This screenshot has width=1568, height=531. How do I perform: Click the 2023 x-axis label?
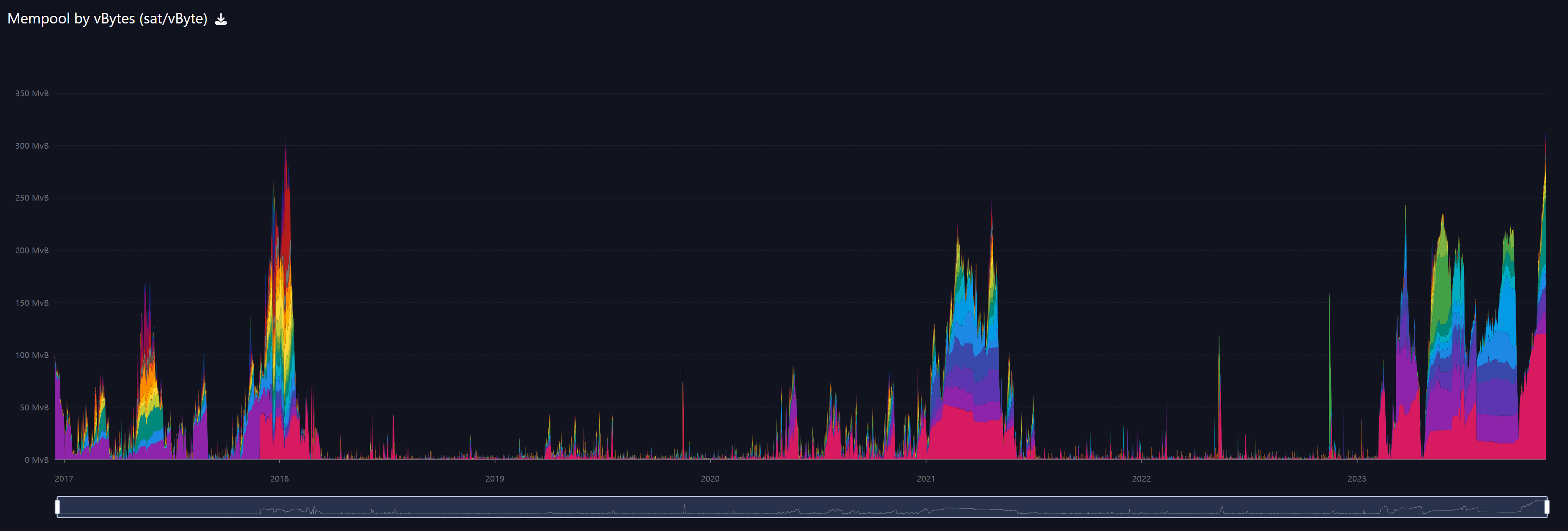[x=1356, y=479]
